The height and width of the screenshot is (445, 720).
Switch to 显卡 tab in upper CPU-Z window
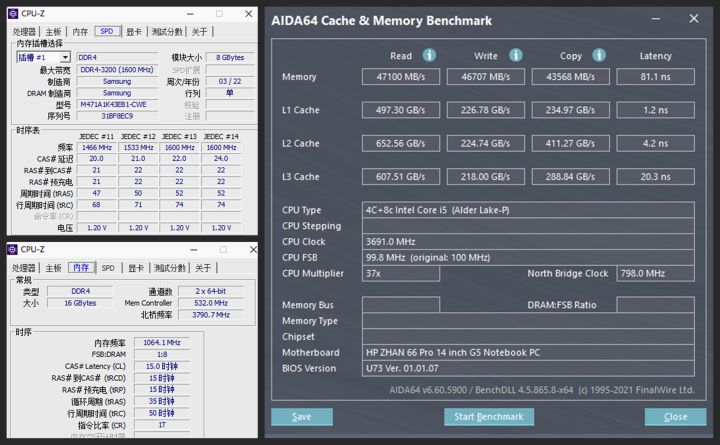[x=134, y=32]
